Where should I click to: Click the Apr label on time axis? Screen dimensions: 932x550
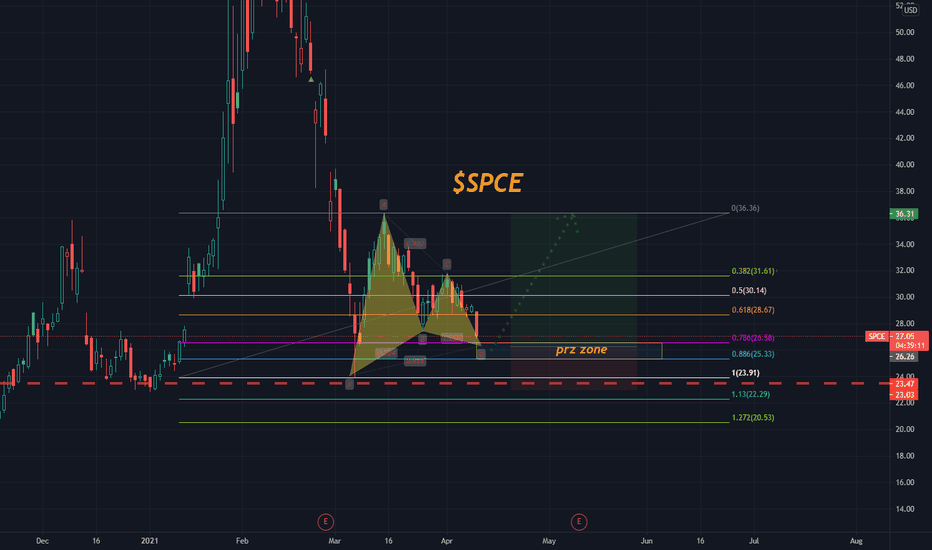447,541
